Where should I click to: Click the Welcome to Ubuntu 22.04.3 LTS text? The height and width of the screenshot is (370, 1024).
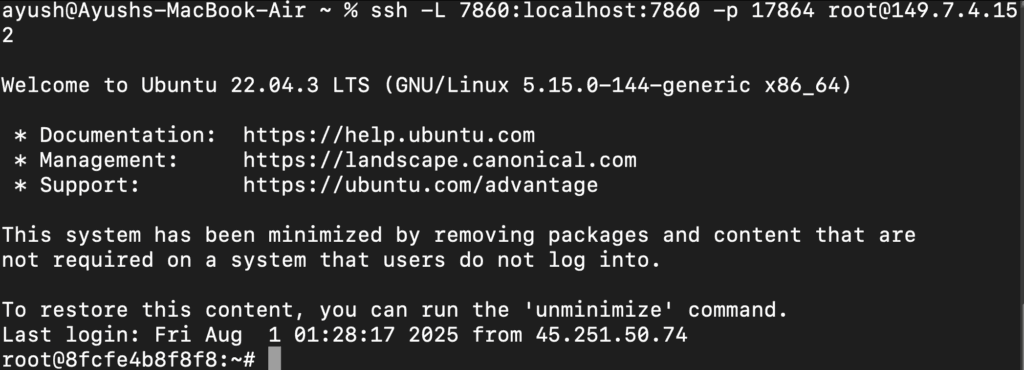[x=185, y=85]
